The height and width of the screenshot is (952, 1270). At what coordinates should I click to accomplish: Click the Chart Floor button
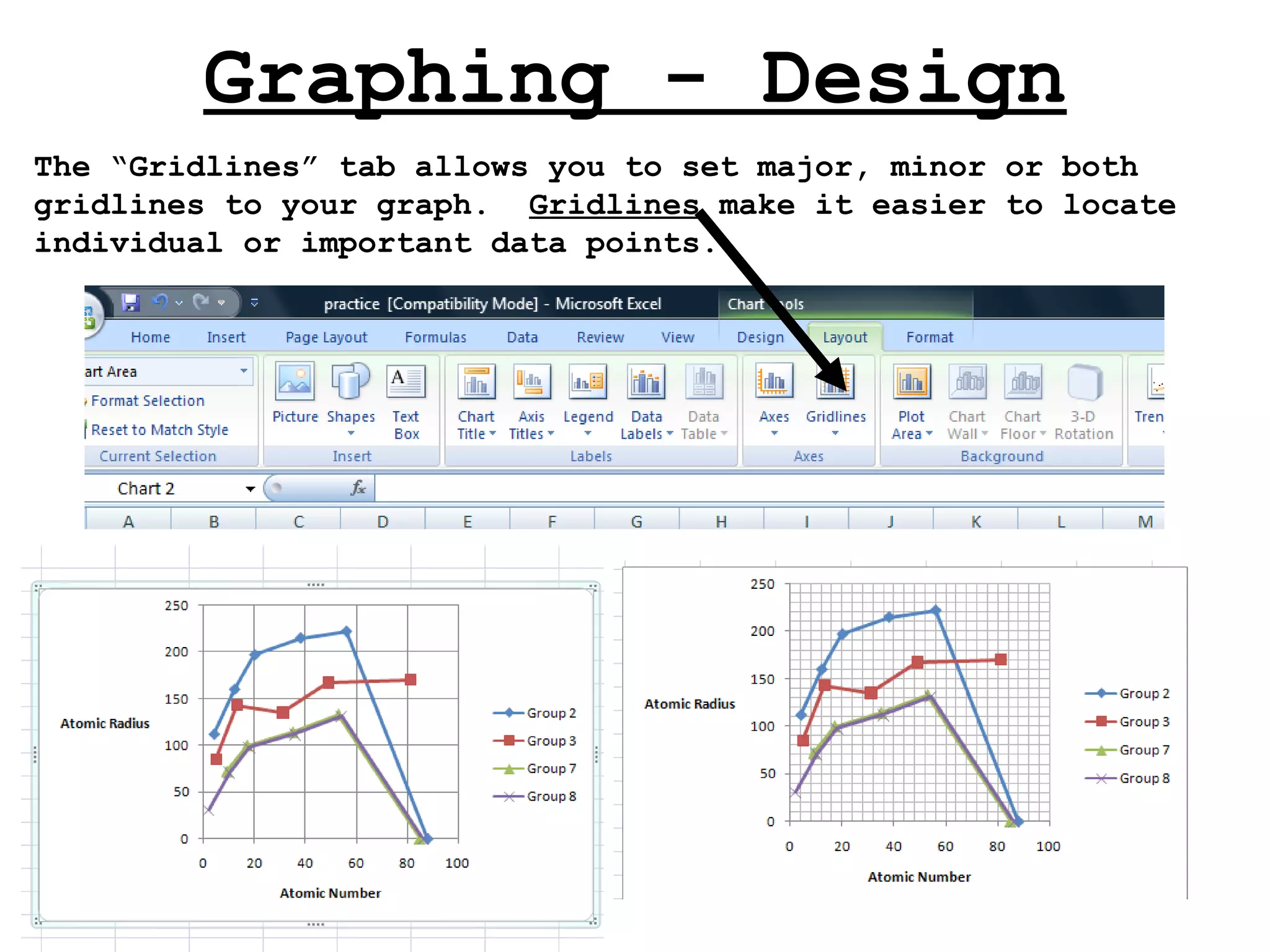coord(1023,402)
